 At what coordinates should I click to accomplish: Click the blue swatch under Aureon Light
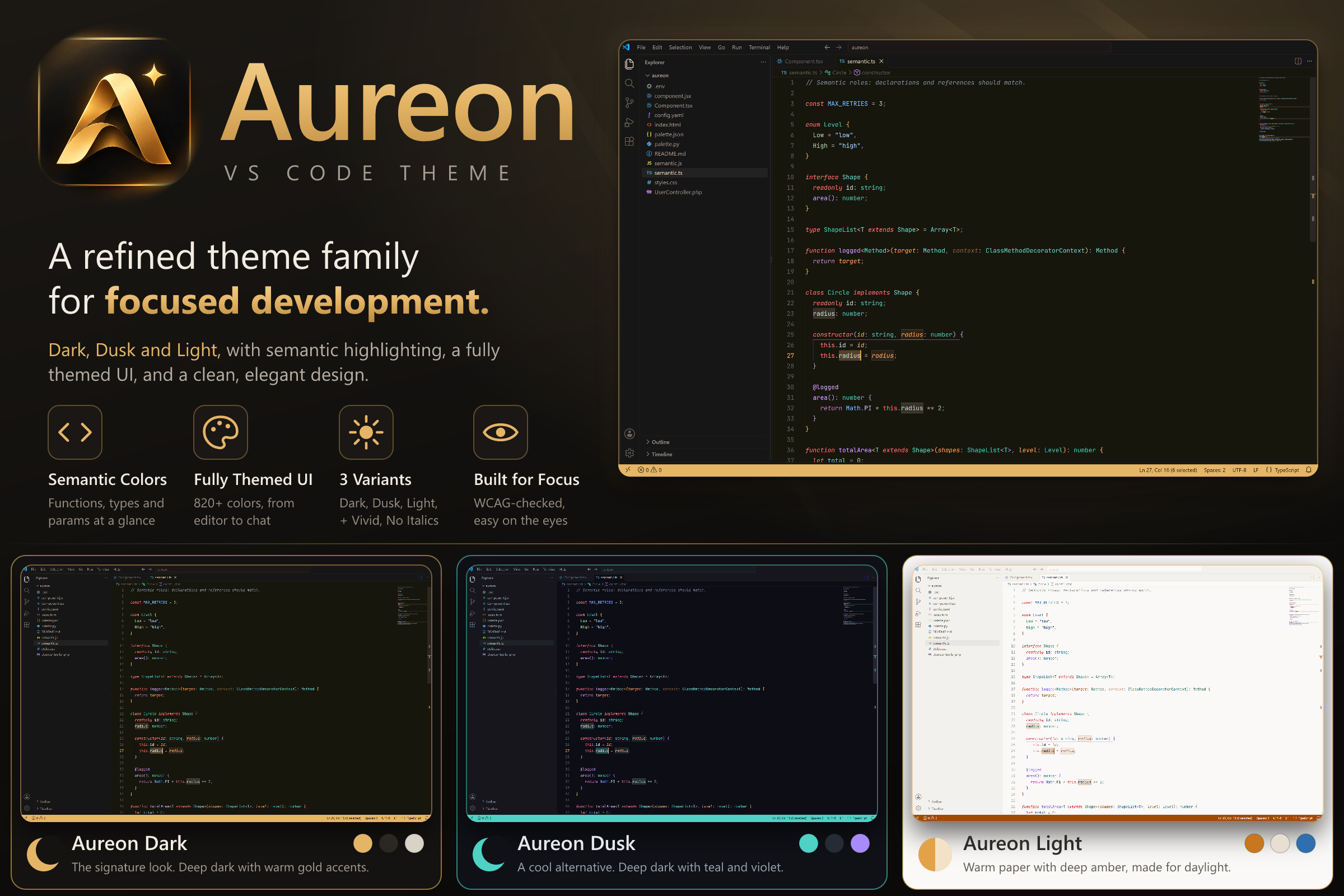tap(1306, 843)
